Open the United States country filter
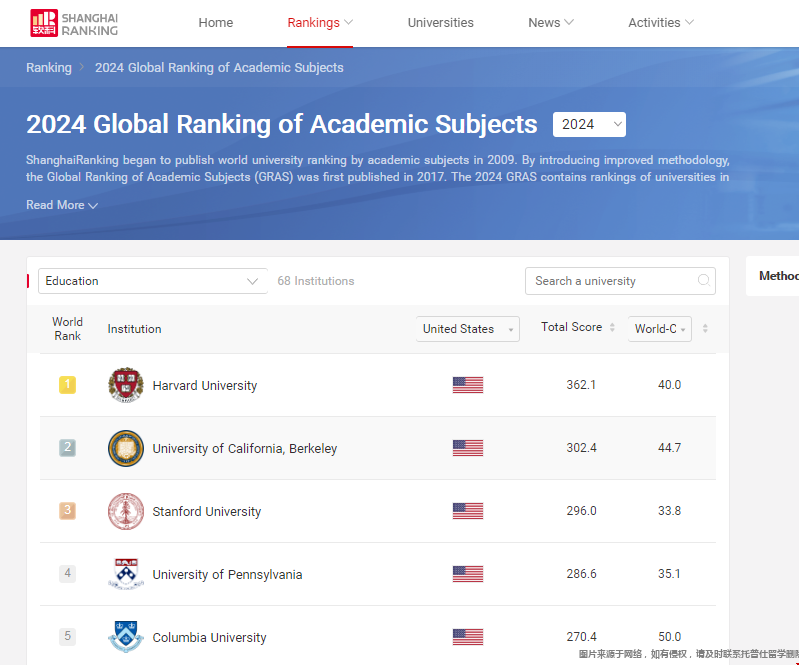799x665 pixels. tap(468, 329)
